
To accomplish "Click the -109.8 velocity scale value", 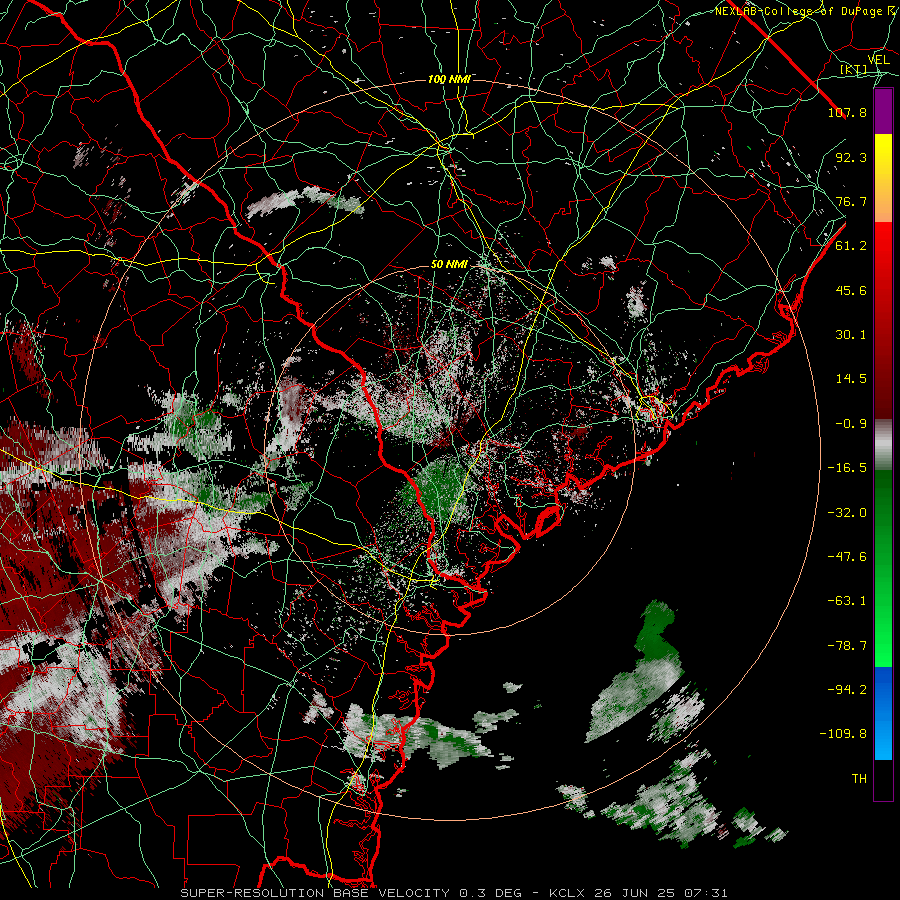I will [843, 734].
